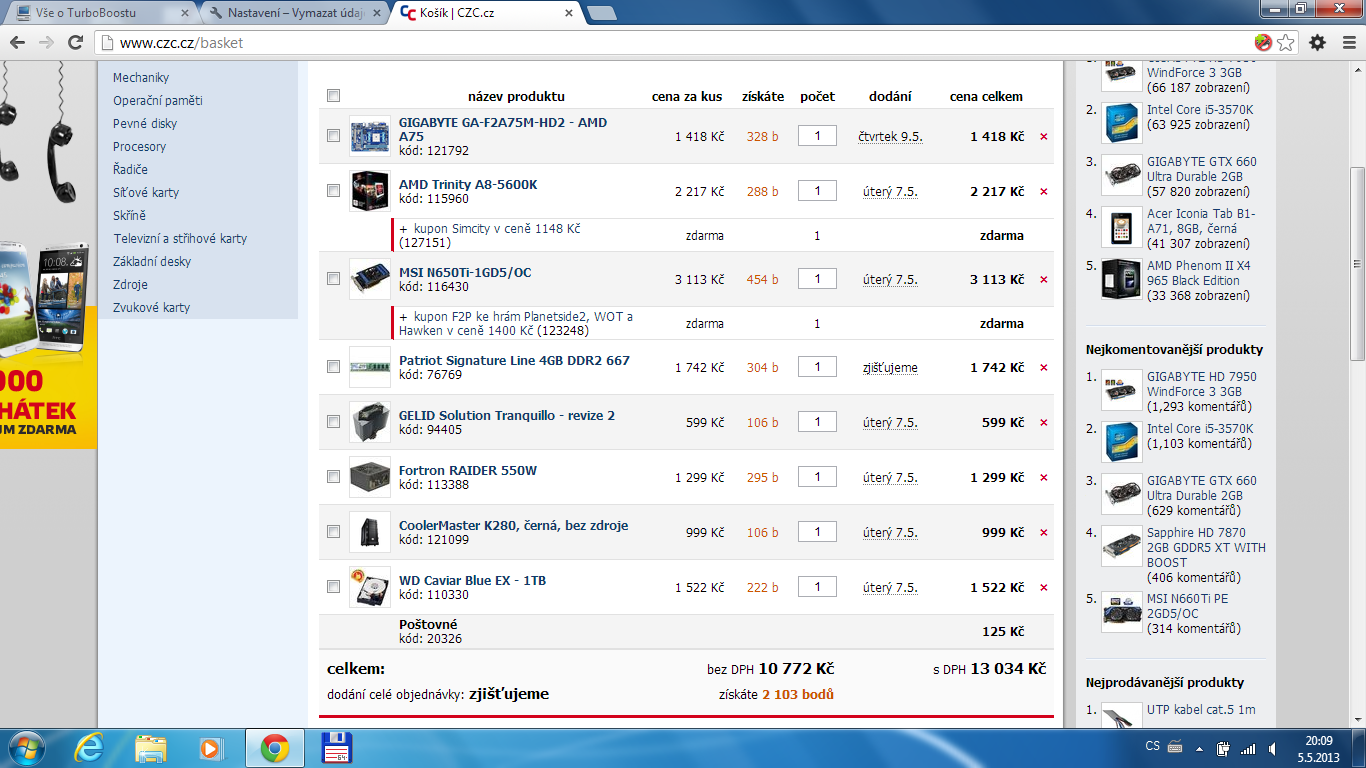Open Síťové karty category

point(146,193)
